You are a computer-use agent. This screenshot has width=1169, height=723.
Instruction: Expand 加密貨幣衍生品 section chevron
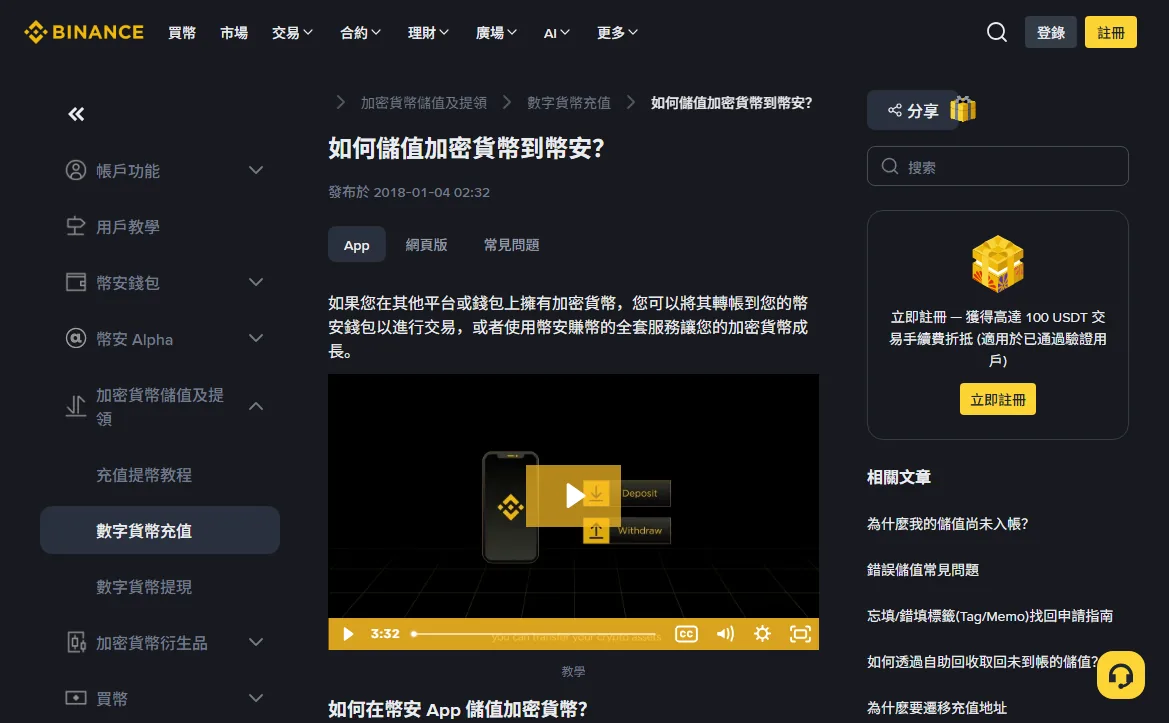[x=256, y=642]
